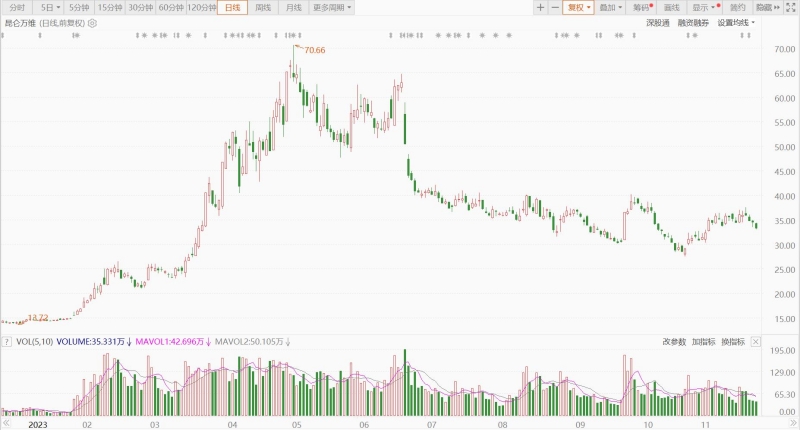Select the 15分钟 period
This screenshot has width=800, height=430.
click(110, 8)
